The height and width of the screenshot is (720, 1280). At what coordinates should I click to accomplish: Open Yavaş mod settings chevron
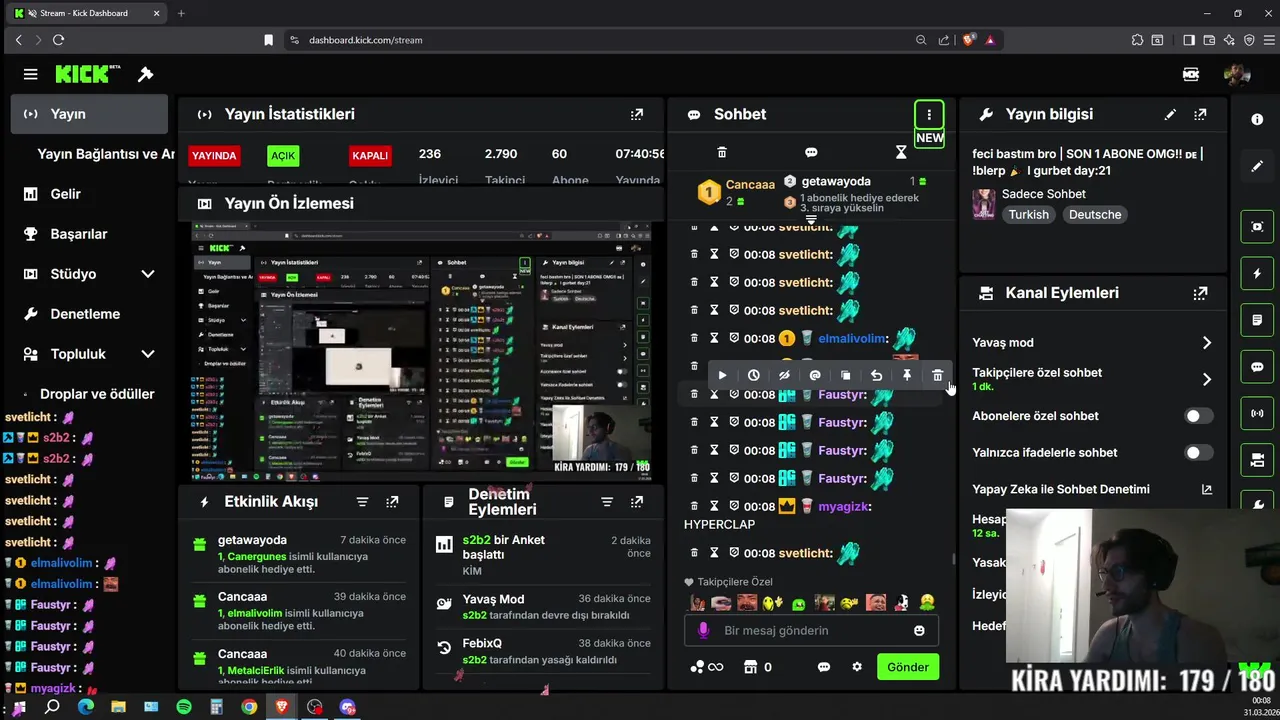(x=1206, y=343)
